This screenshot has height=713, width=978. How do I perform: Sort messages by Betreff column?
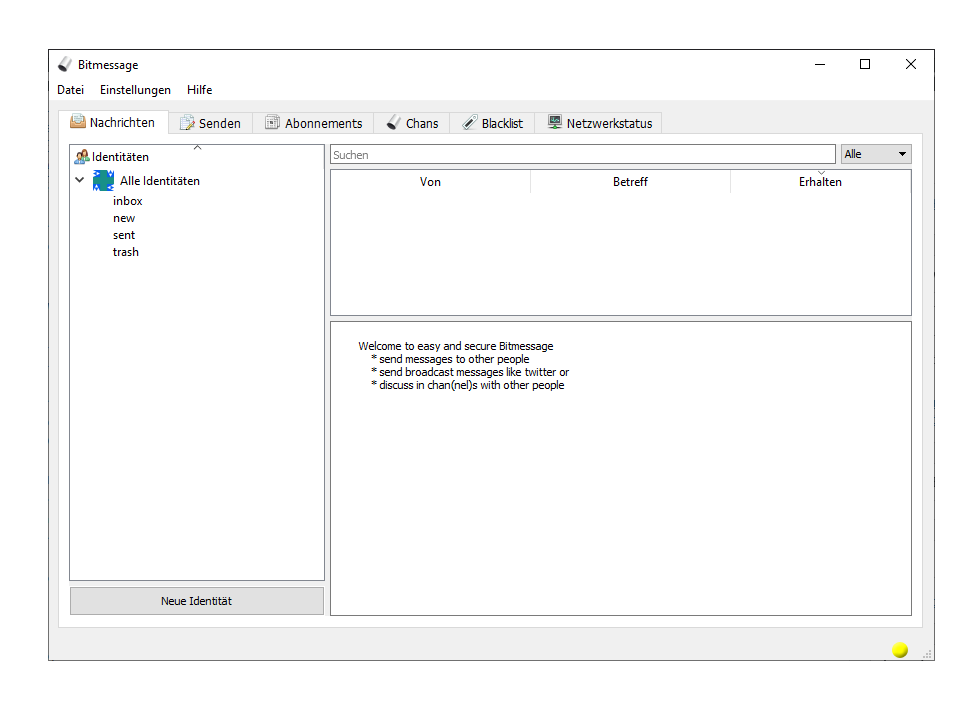point(630,182)
